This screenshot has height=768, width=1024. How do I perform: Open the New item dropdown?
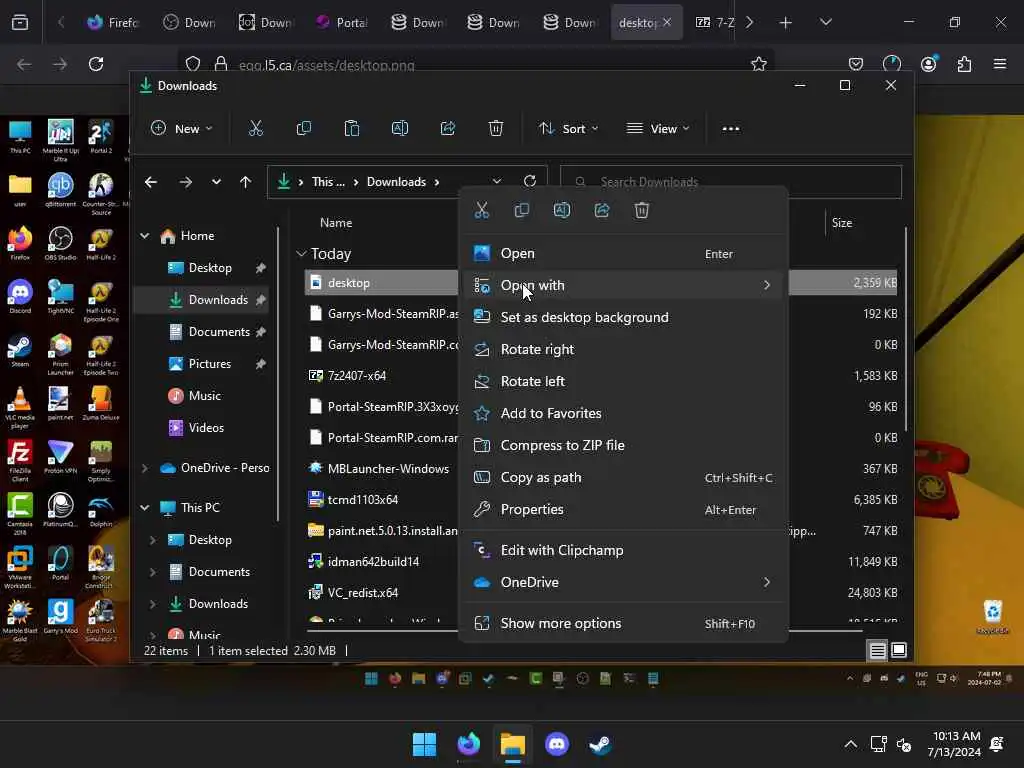pos(182,129)
